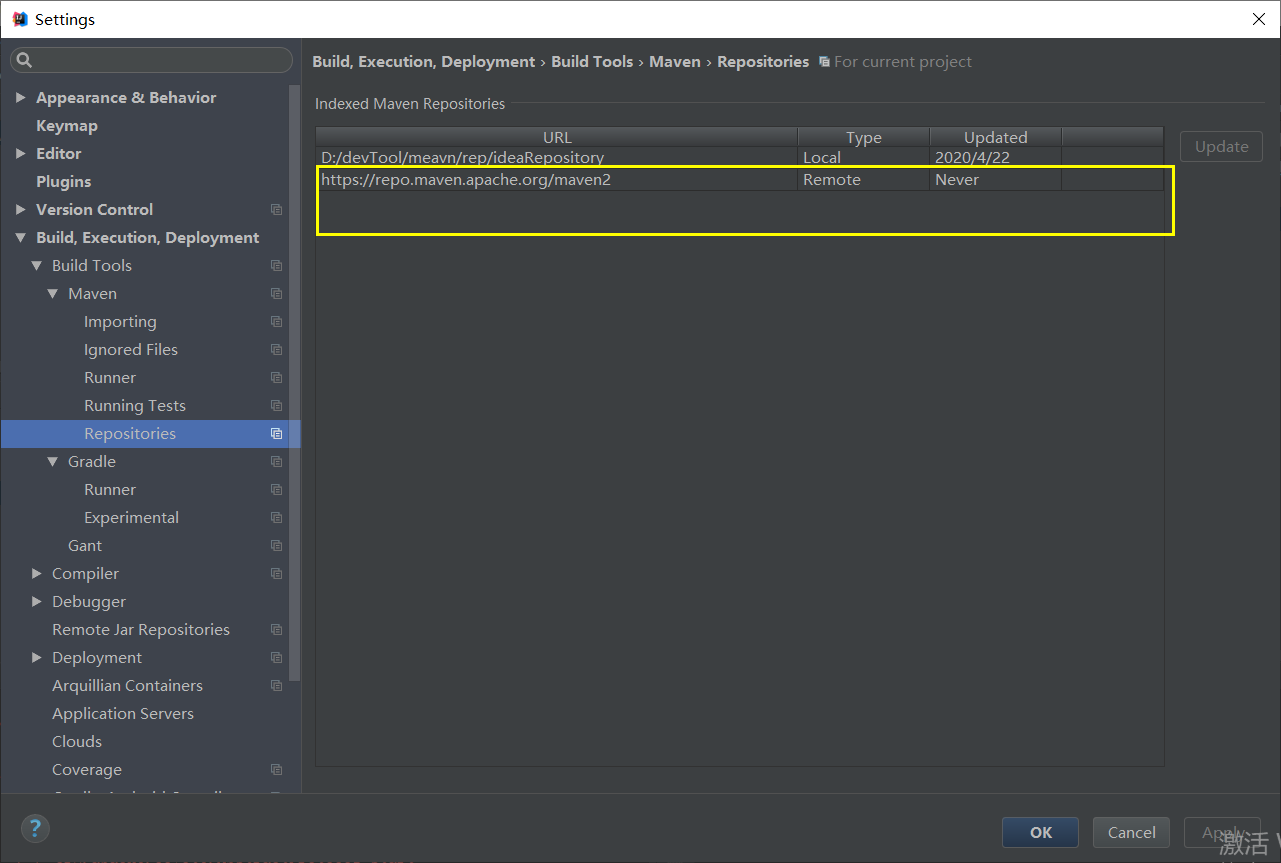
Task: Collapse Build, Execution, Deployment section
Action: (x=21, y=237)
